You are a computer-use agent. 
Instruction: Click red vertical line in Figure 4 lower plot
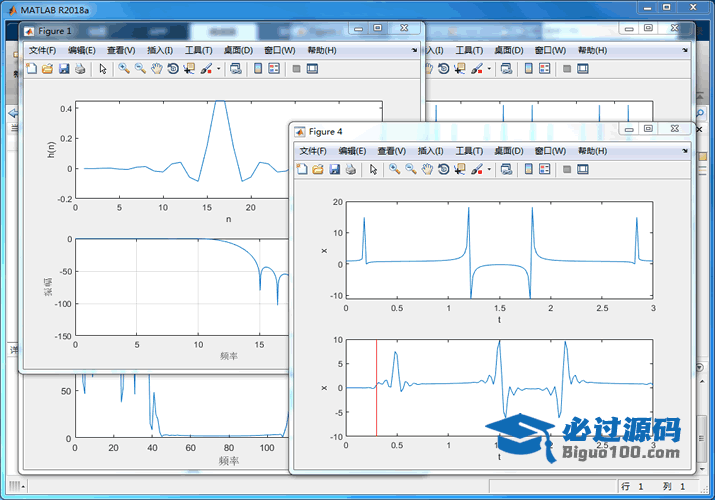376,400
